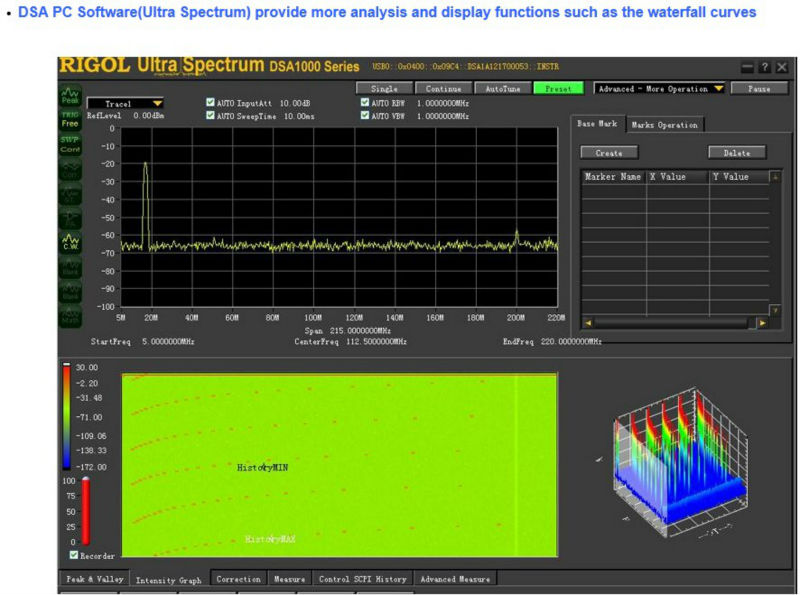Click the Delete marker button
Viewport: 800px width, 595px height.
click(737, 153)
